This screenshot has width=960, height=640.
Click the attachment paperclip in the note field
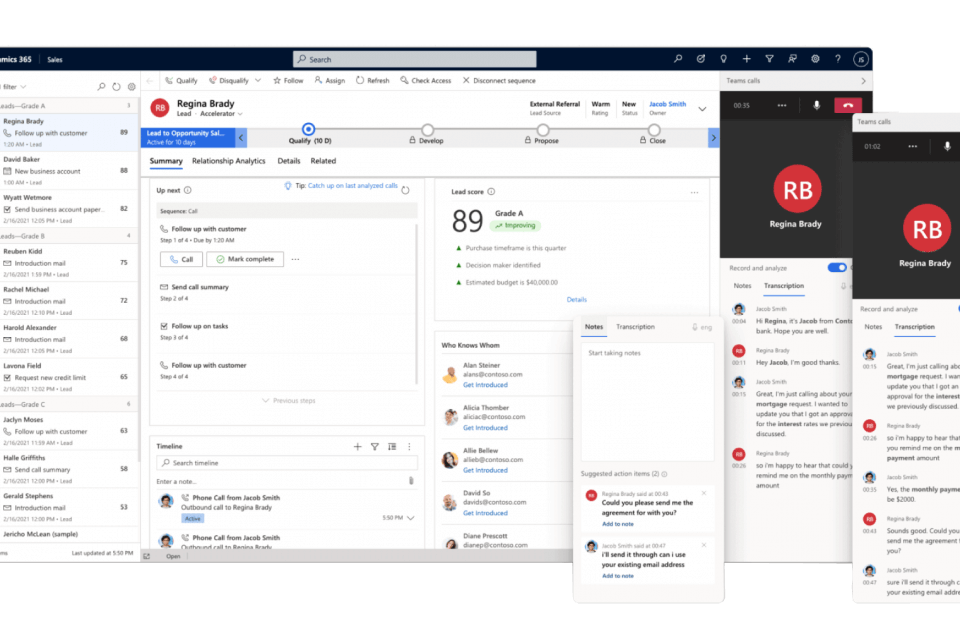410,481
